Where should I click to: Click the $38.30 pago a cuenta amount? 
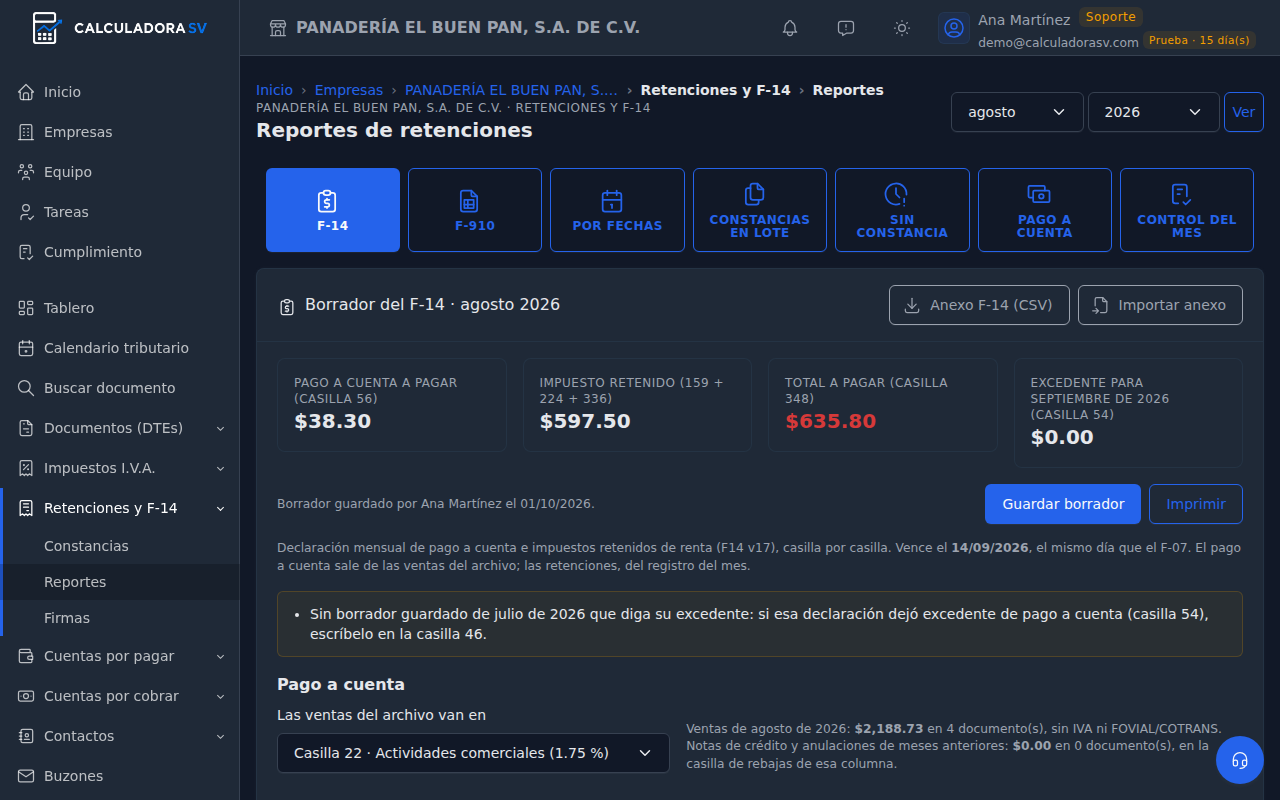333,421
